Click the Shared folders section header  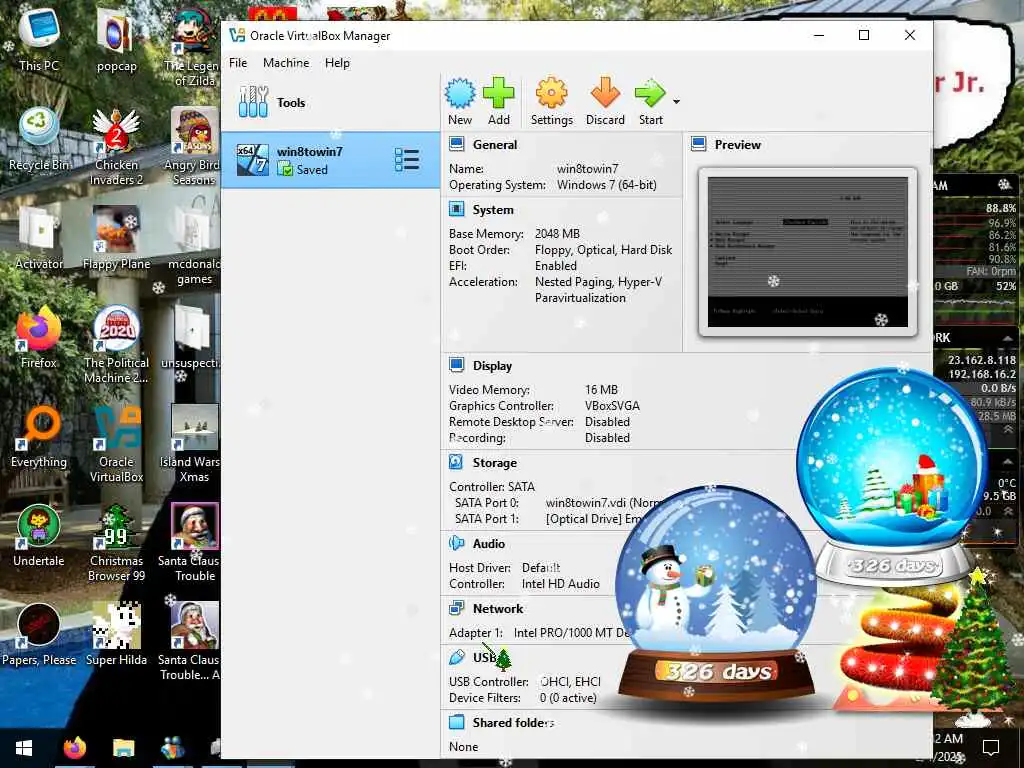tap(513, 723)
